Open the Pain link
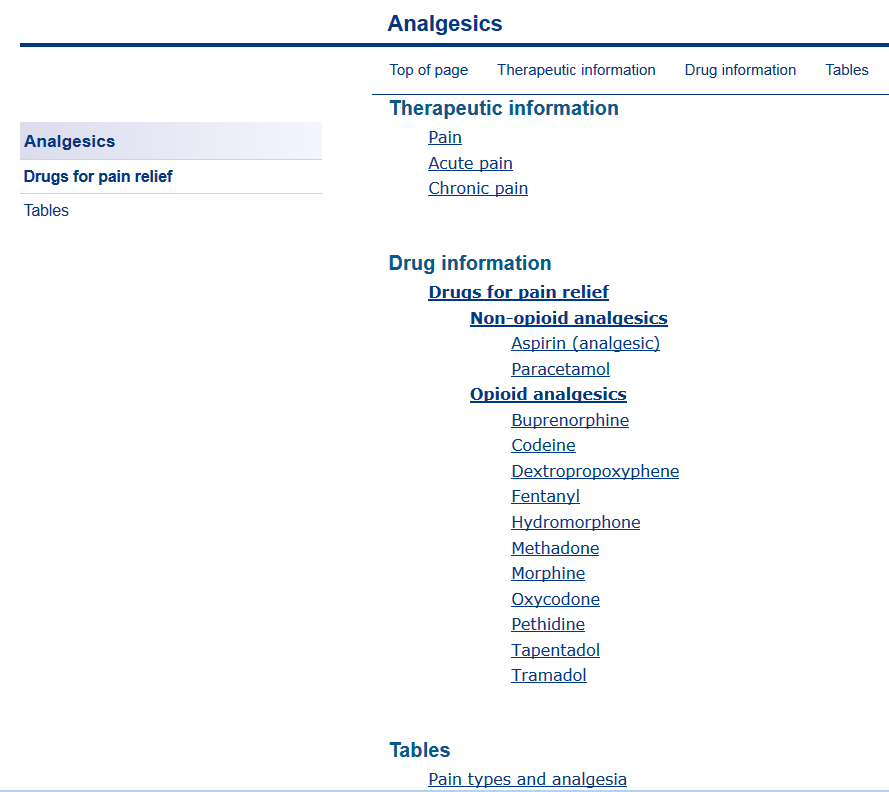Image resolution: width=889 pixels, height=792 pixels. pyautogui.click(x=444, y=137)
